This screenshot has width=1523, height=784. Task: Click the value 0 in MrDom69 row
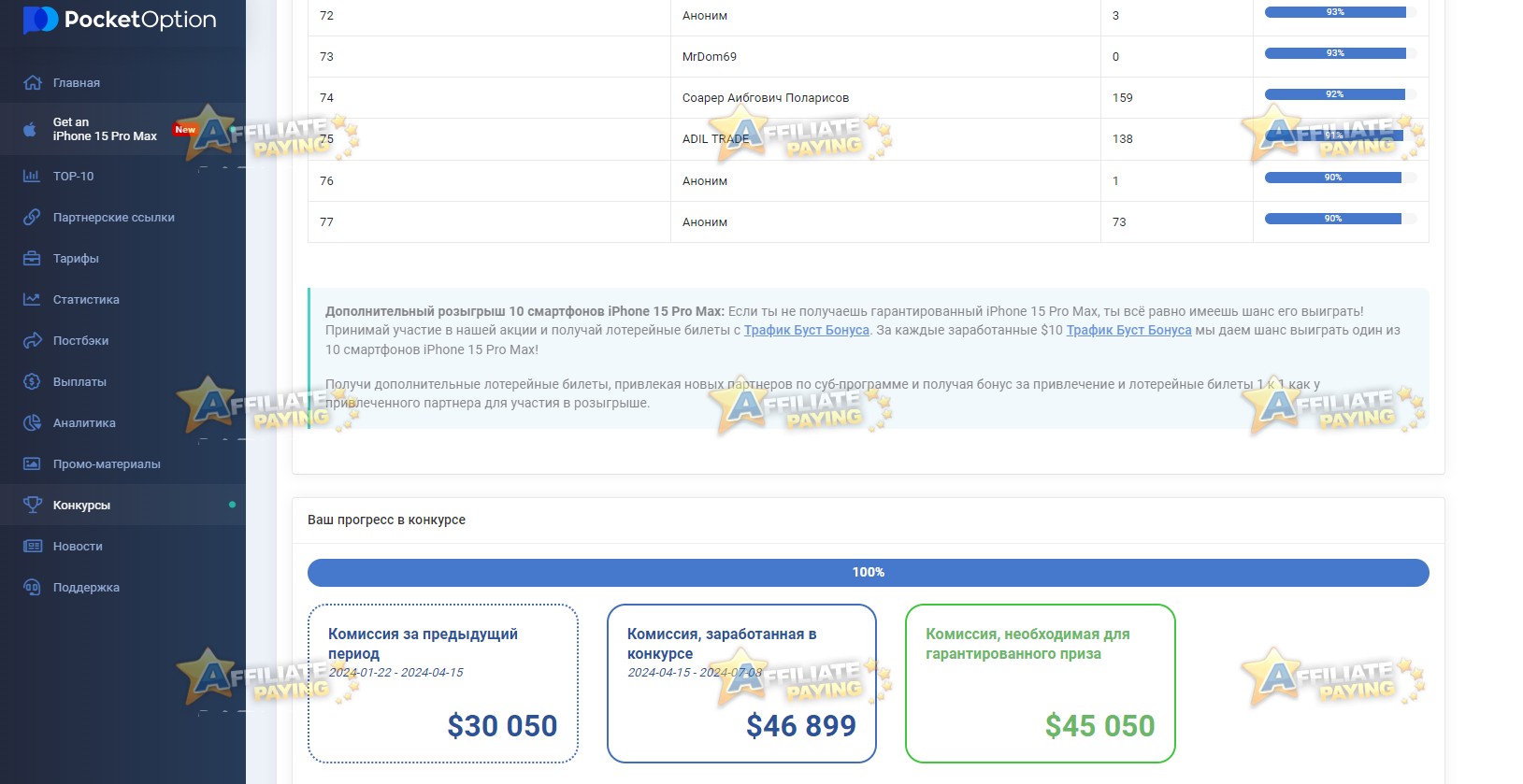[x=1115, y=56]
